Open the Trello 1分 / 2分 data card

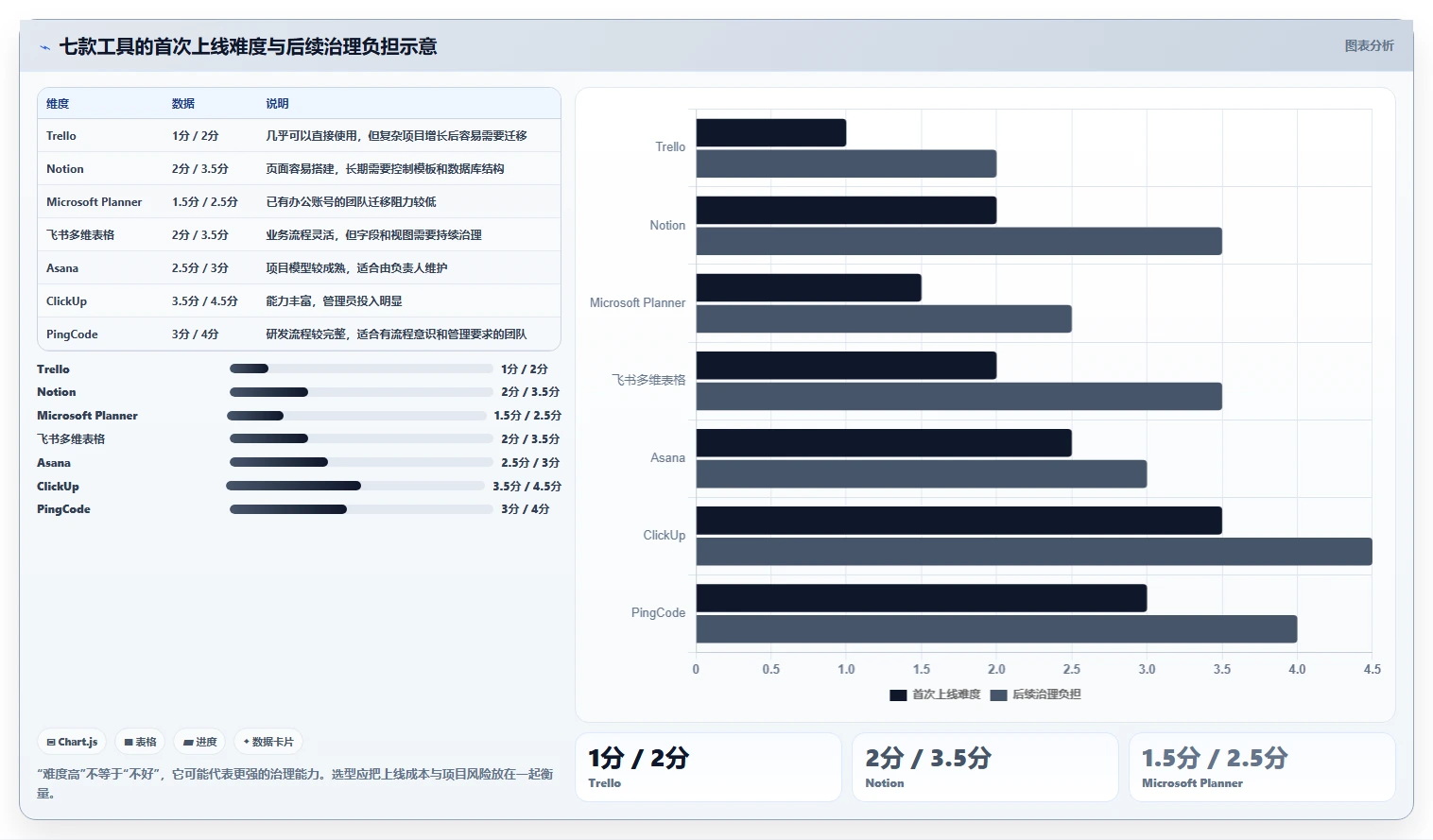[708, 767]
